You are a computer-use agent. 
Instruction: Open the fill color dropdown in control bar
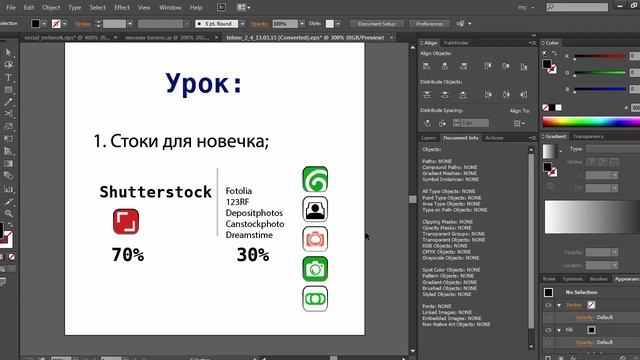pos(44,24)
